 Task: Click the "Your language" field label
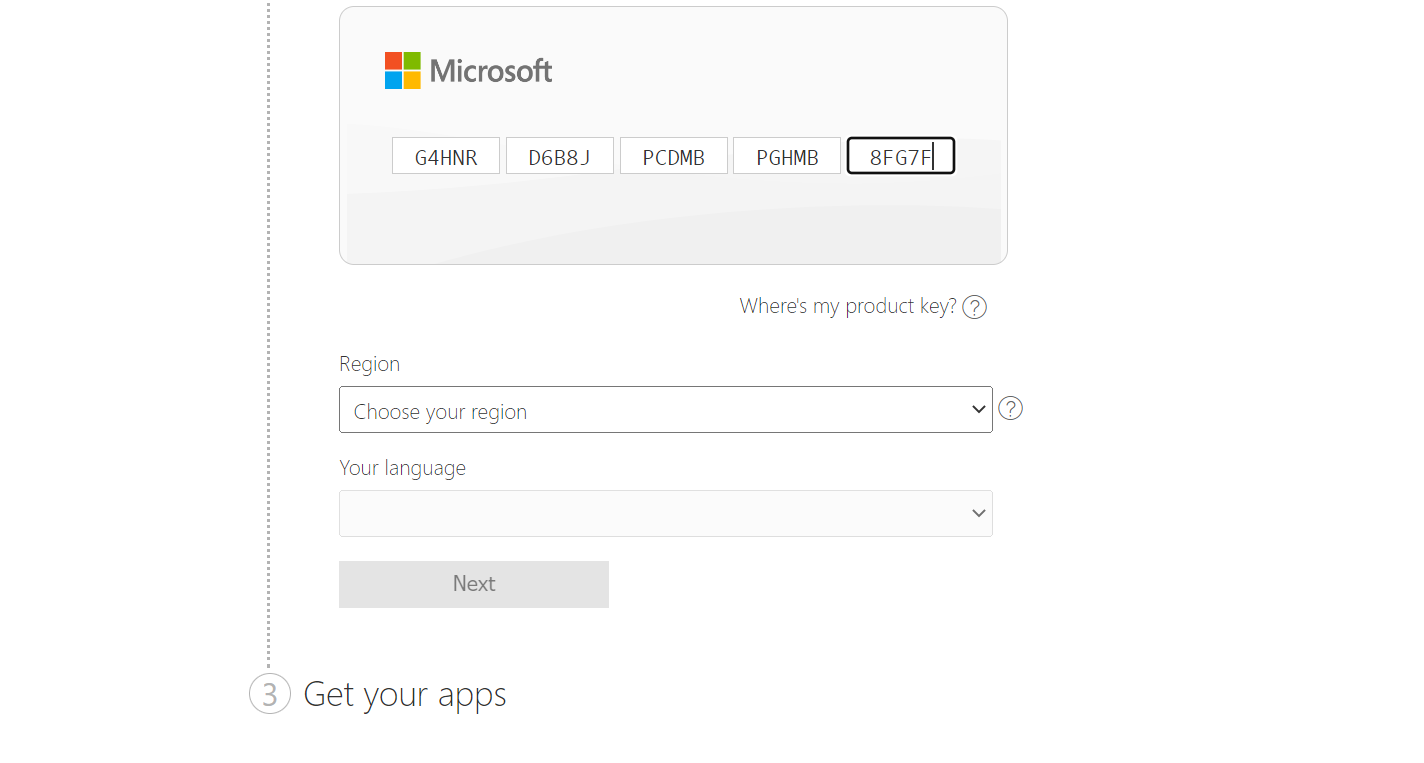(x=402, y=468)
